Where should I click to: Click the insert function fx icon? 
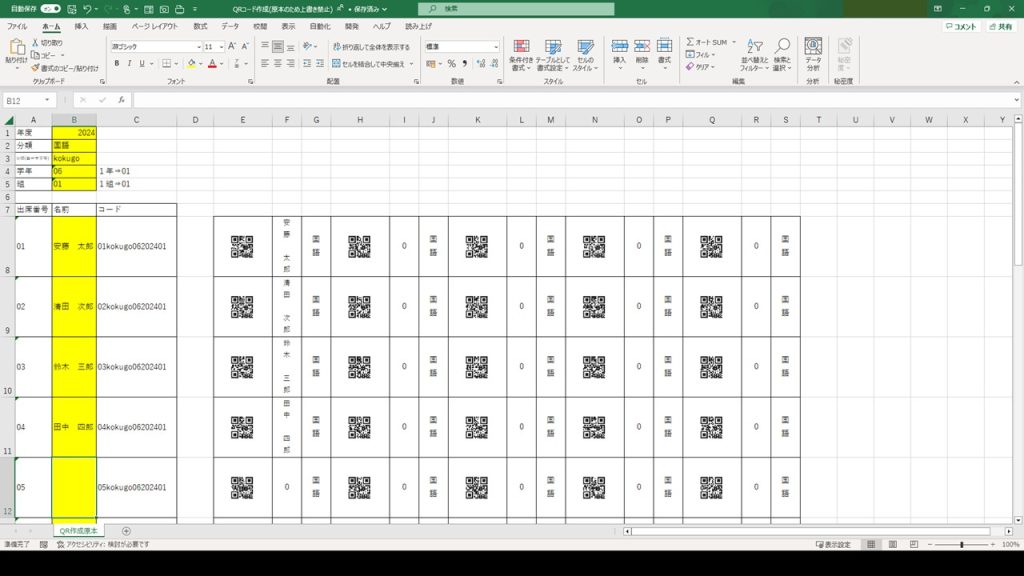(121, 100)
